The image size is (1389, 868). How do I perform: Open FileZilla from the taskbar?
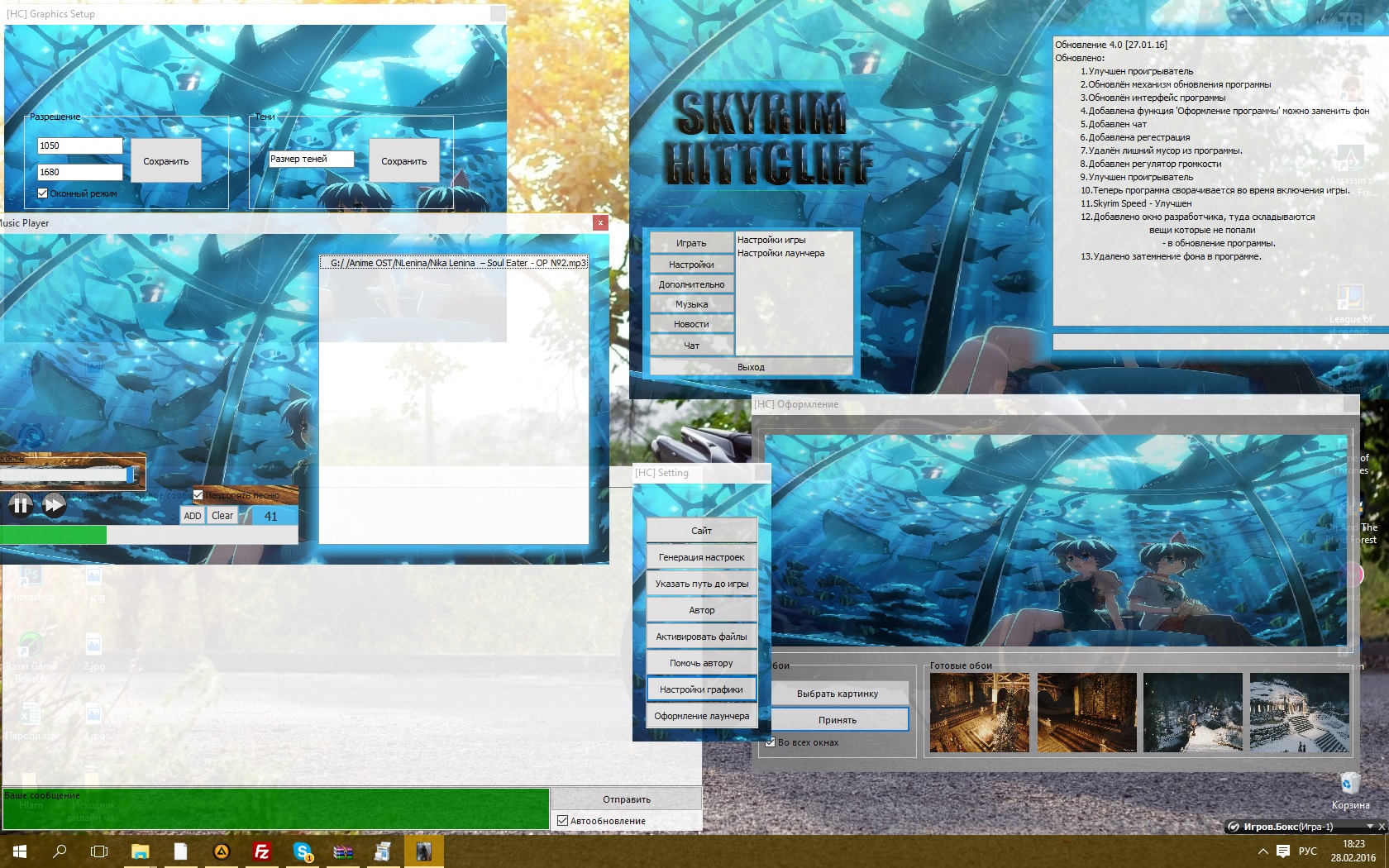(262, 851)
